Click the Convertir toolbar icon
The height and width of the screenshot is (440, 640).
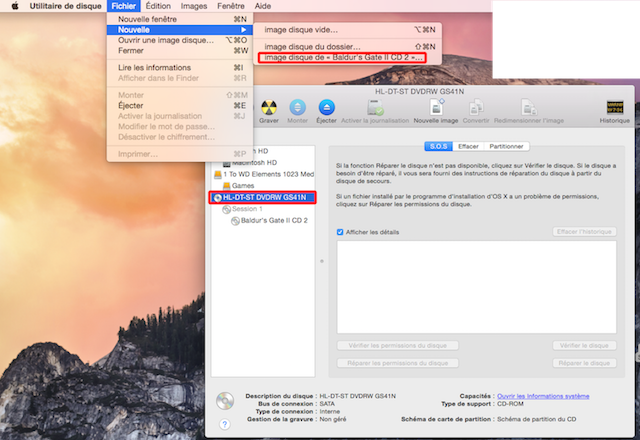coord(476,108)
